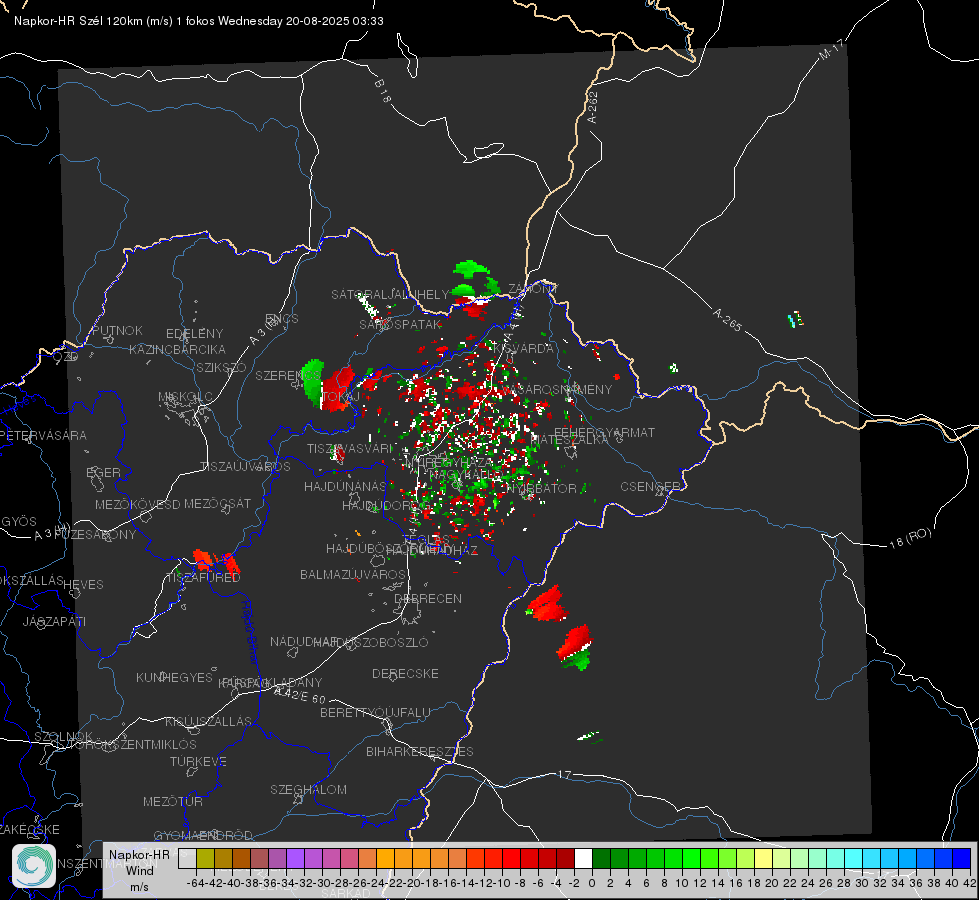979x900 pixels.
Task: Click the KUNHEGYES city label
Action: coord(174,678)
